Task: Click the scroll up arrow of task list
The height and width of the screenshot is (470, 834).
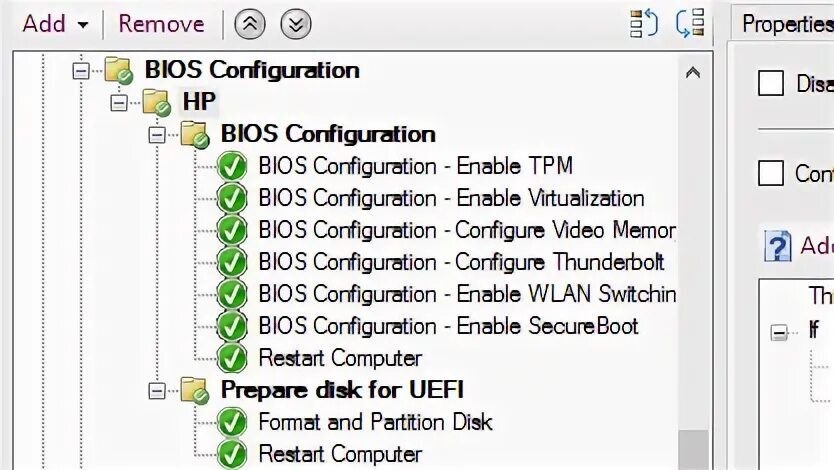Action: point(692,71)
